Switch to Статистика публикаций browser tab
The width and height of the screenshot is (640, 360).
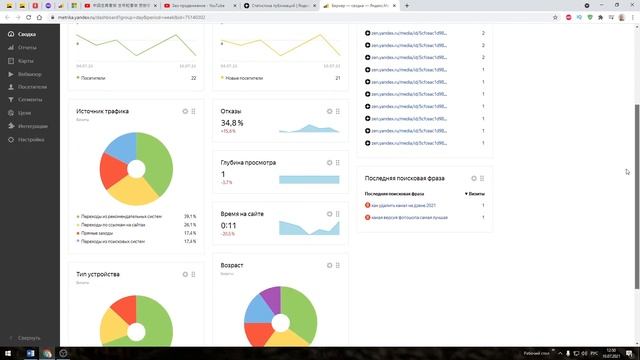280,6
